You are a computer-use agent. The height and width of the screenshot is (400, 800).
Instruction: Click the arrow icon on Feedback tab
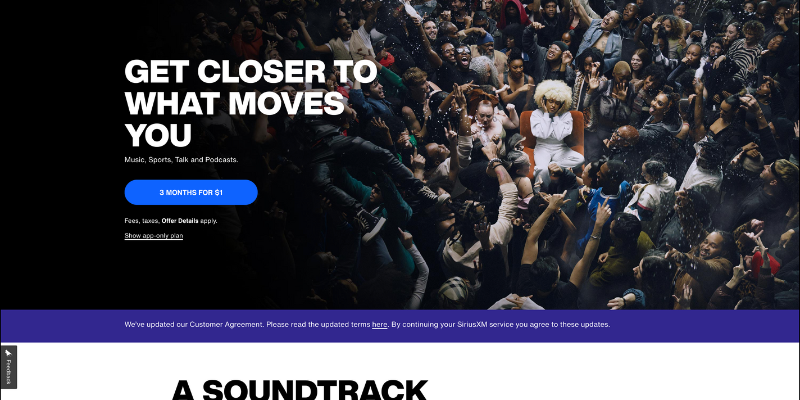pyautogui.click(x=8, y=353)
